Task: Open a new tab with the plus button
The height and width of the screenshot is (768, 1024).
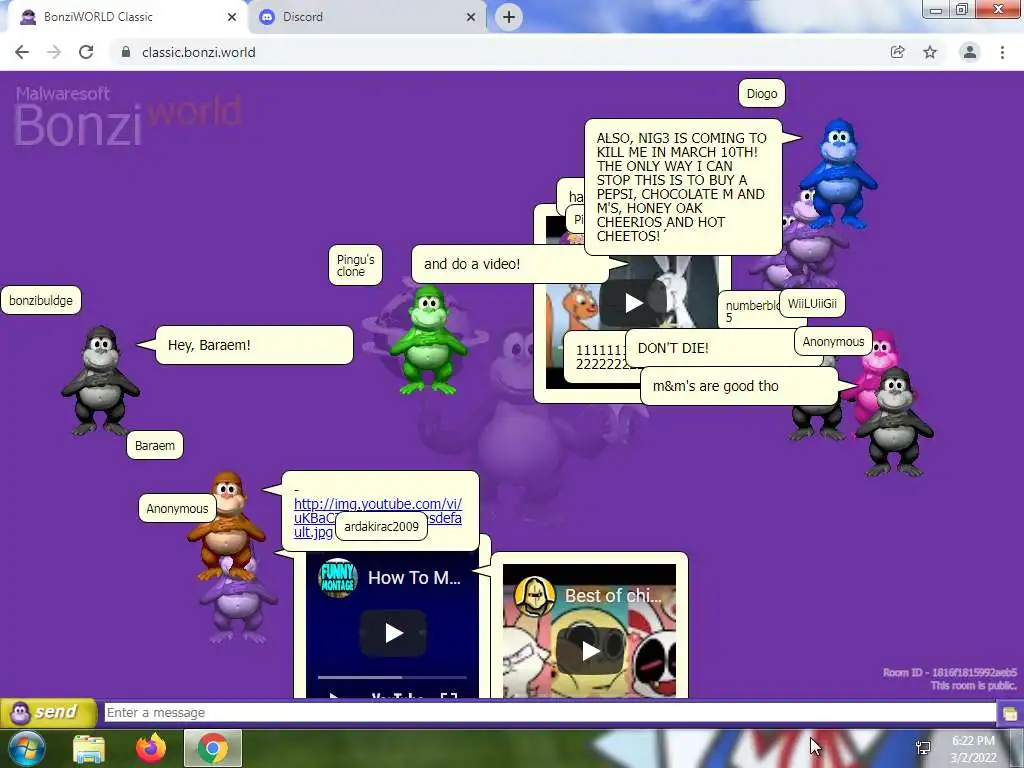Action: point(509,17)
